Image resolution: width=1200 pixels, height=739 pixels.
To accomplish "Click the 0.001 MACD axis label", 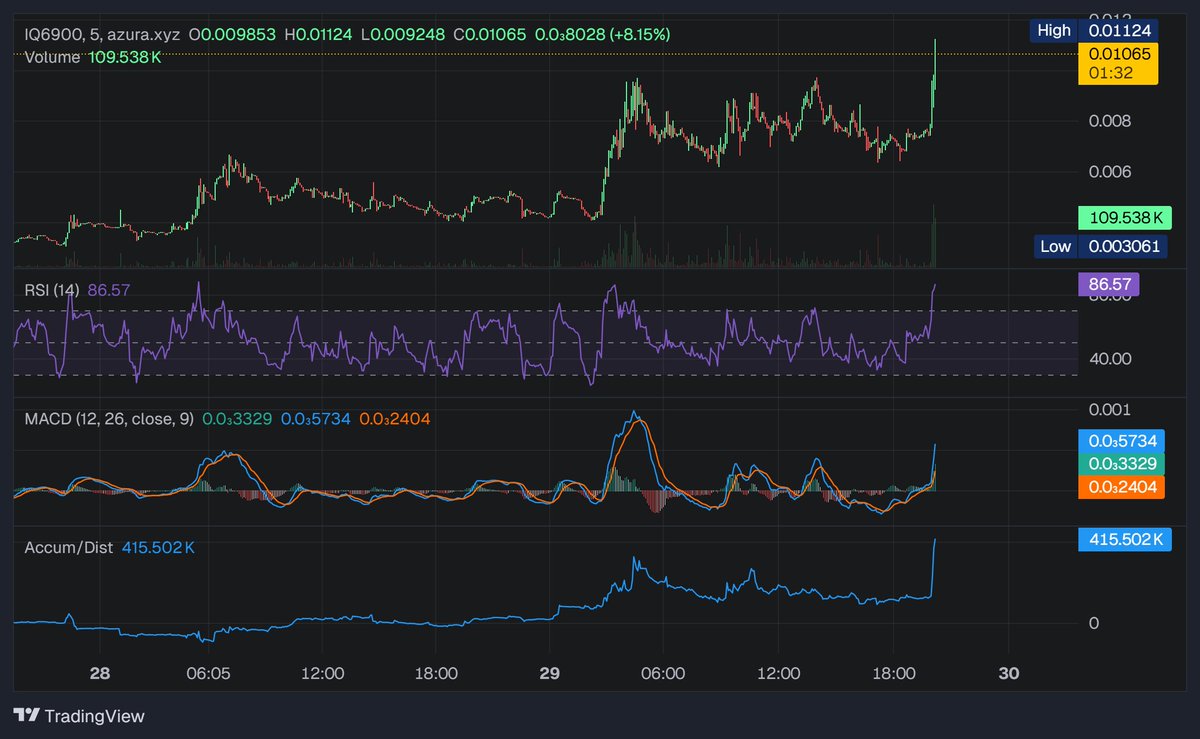I will point(1109,409).
